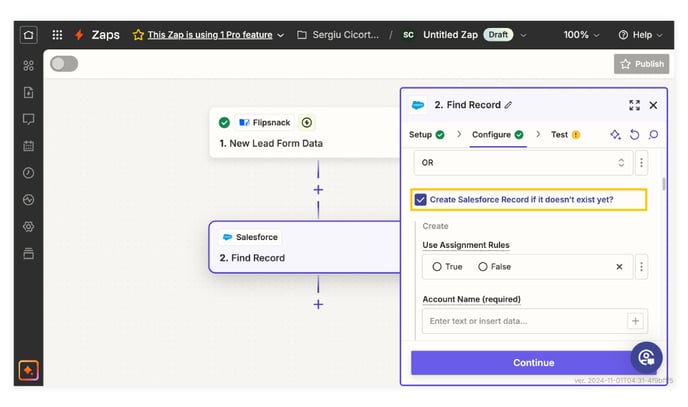Select True for Use Assignment Rules
This screenshot has height=407, width=688.
point(437,267)
